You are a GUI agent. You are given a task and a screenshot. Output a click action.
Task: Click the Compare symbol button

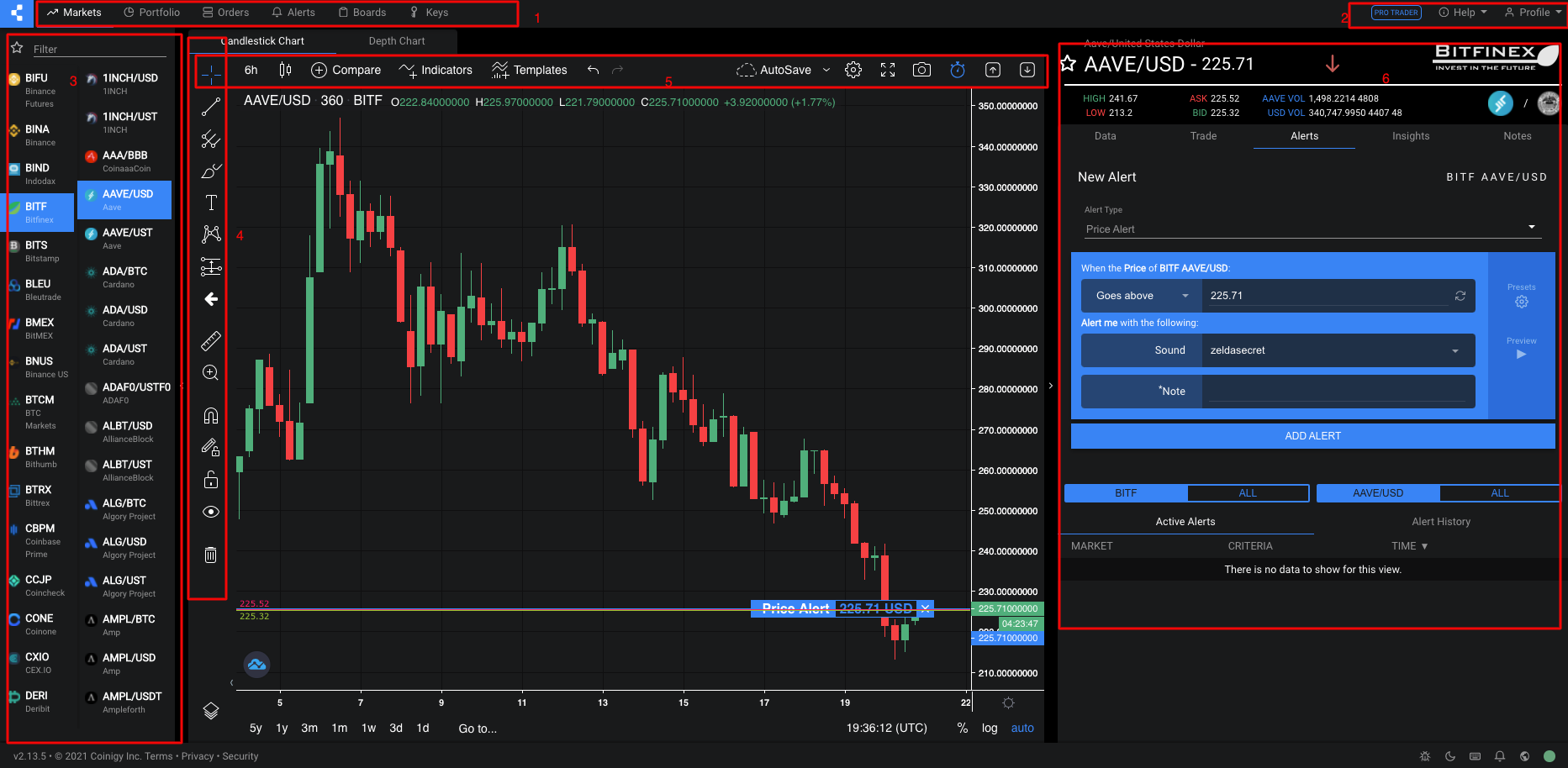(346, 70)
